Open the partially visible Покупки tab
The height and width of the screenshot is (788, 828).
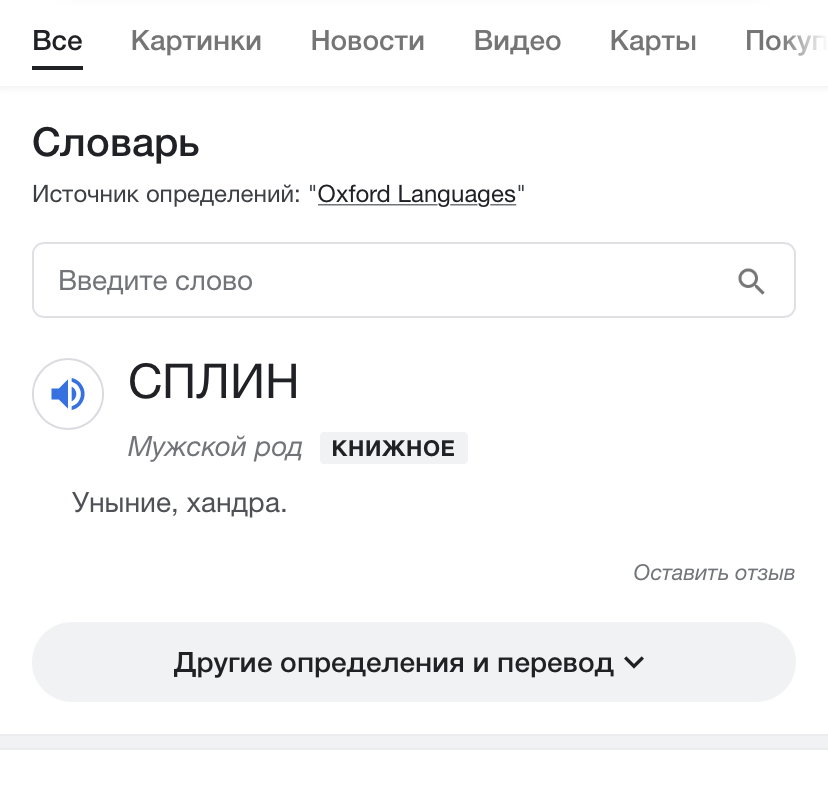pos(786,41)
